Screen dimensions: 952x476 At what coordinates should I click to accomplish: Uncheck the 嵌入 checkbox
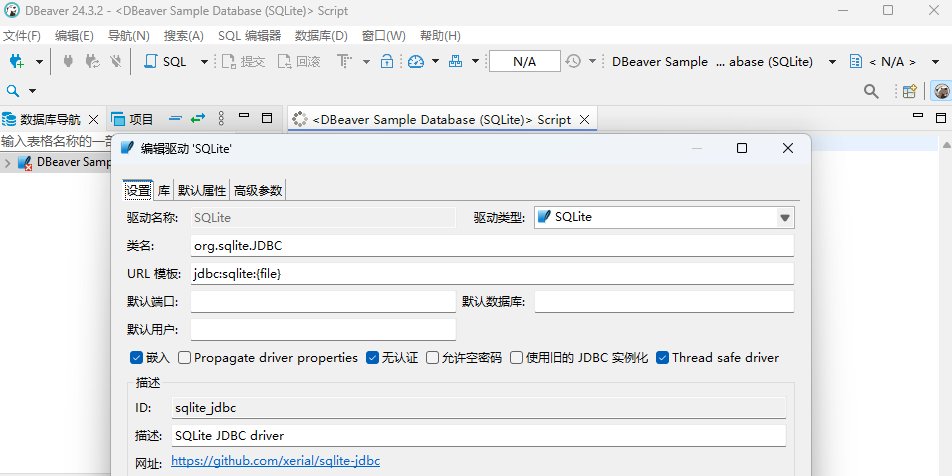click(136, 358)
